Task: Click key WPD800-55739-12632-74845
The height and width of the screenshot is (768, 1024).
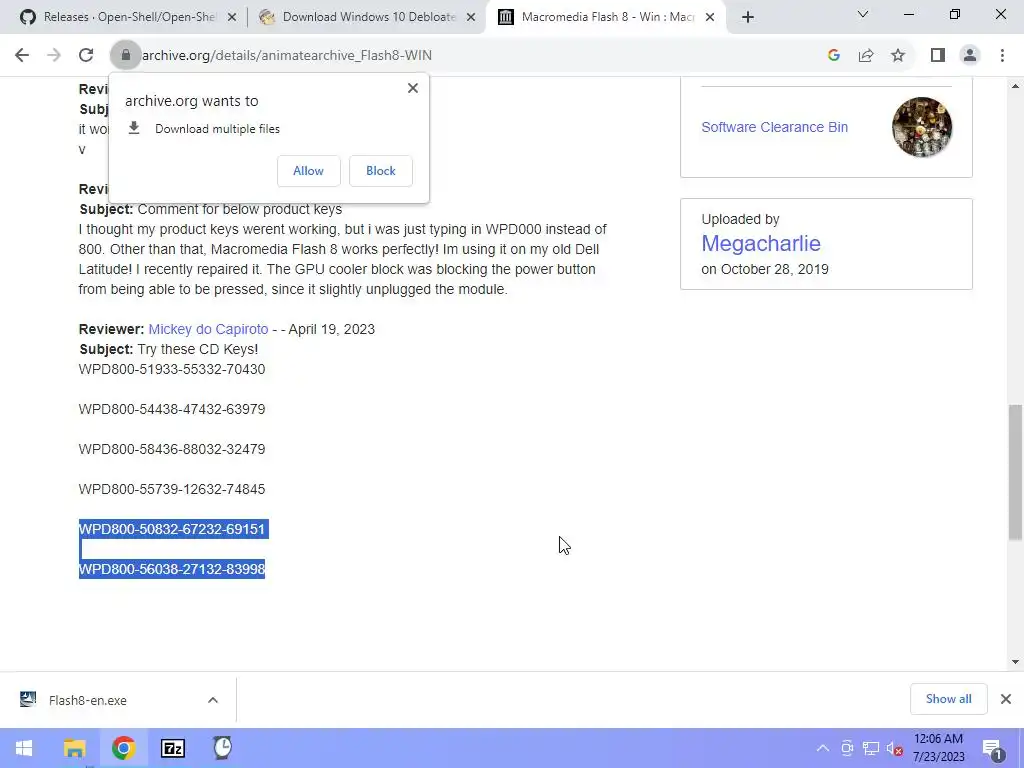Action: (x=172, y=489)
